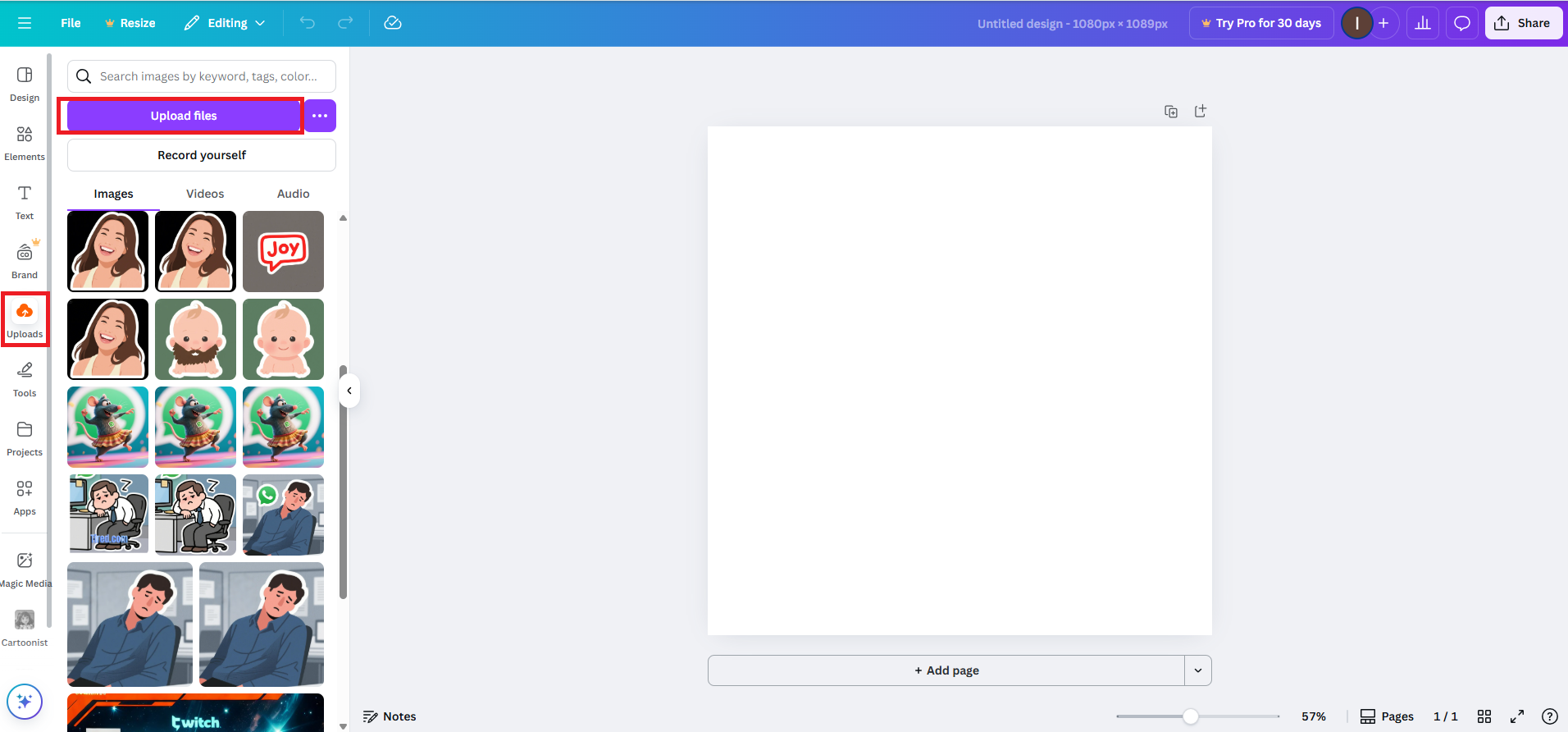Screen dimensions: 1568x732
Task: Open the Text panel
Action: [x=25, y=202]
